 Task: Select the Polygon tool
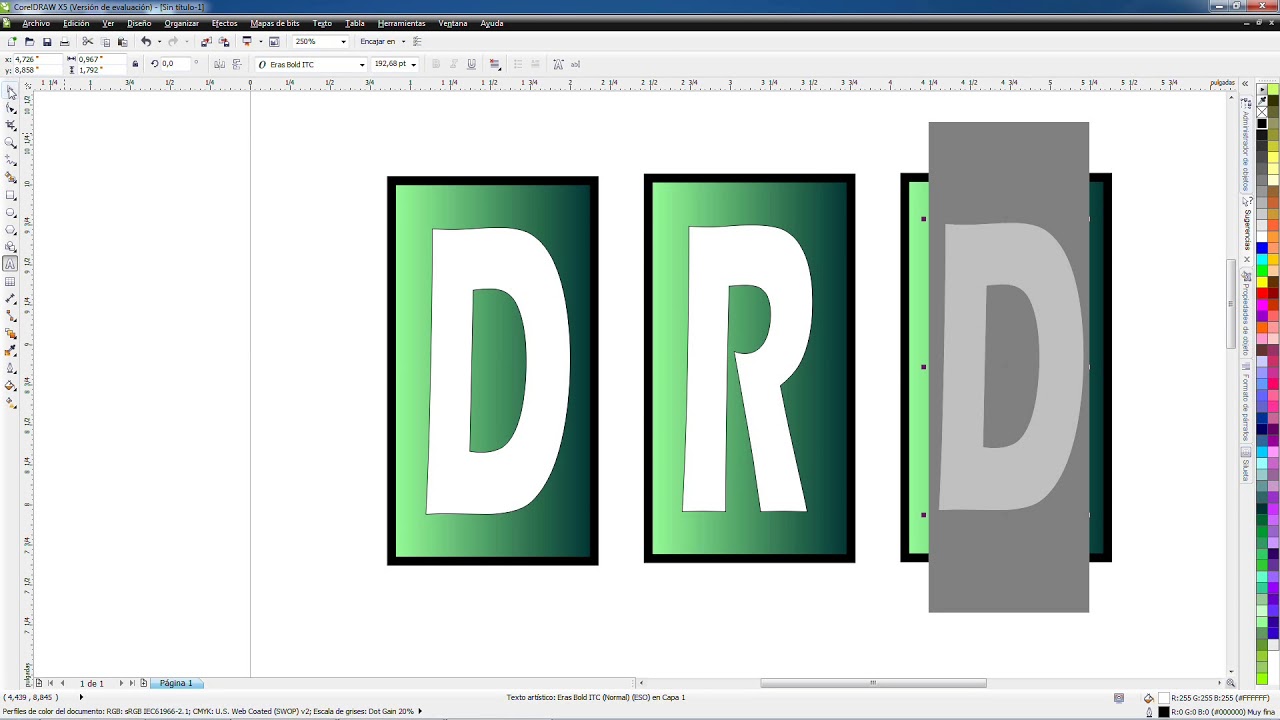pos(11,229)
